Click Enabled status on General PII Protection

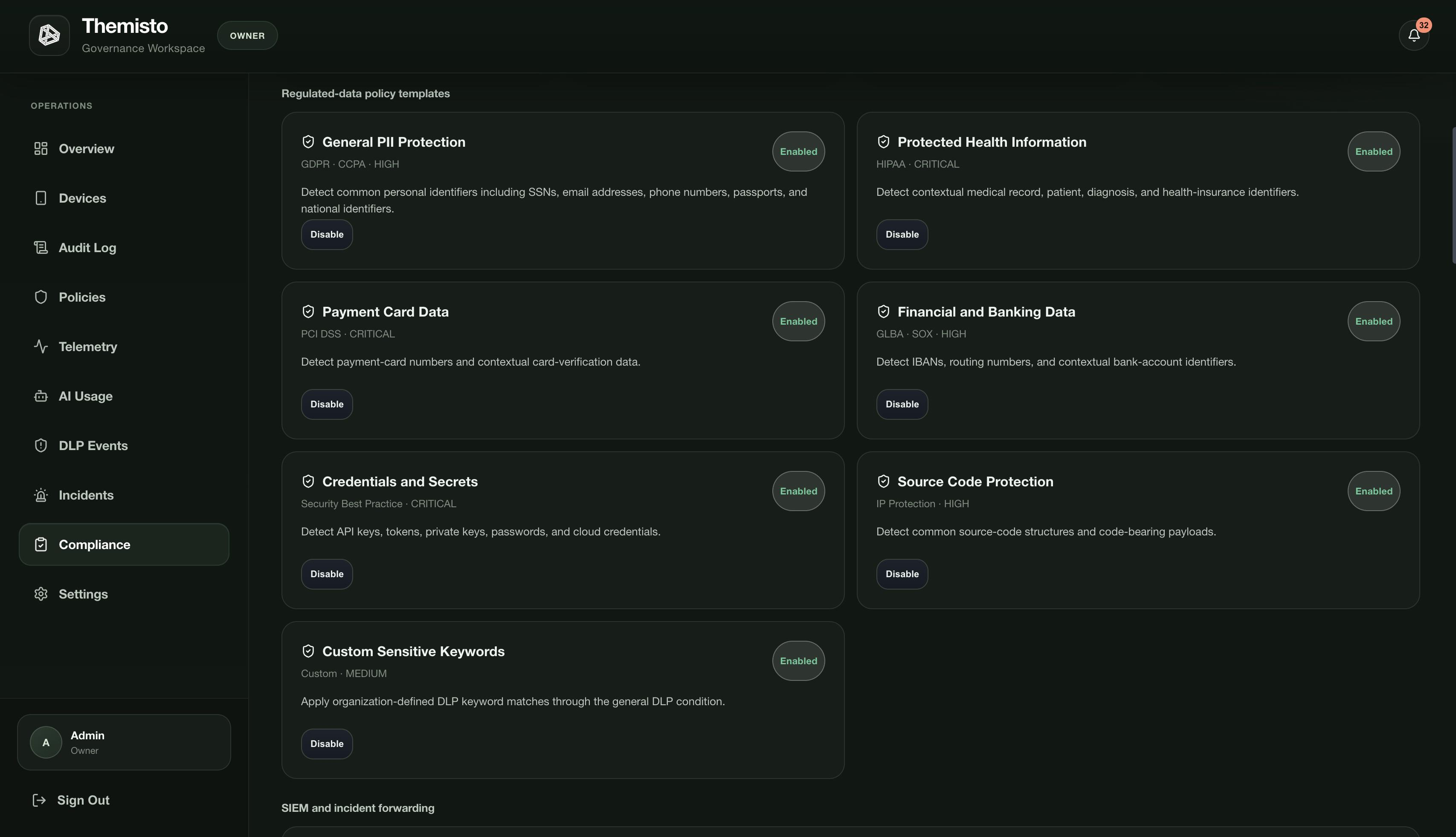[x=798, y=151]
